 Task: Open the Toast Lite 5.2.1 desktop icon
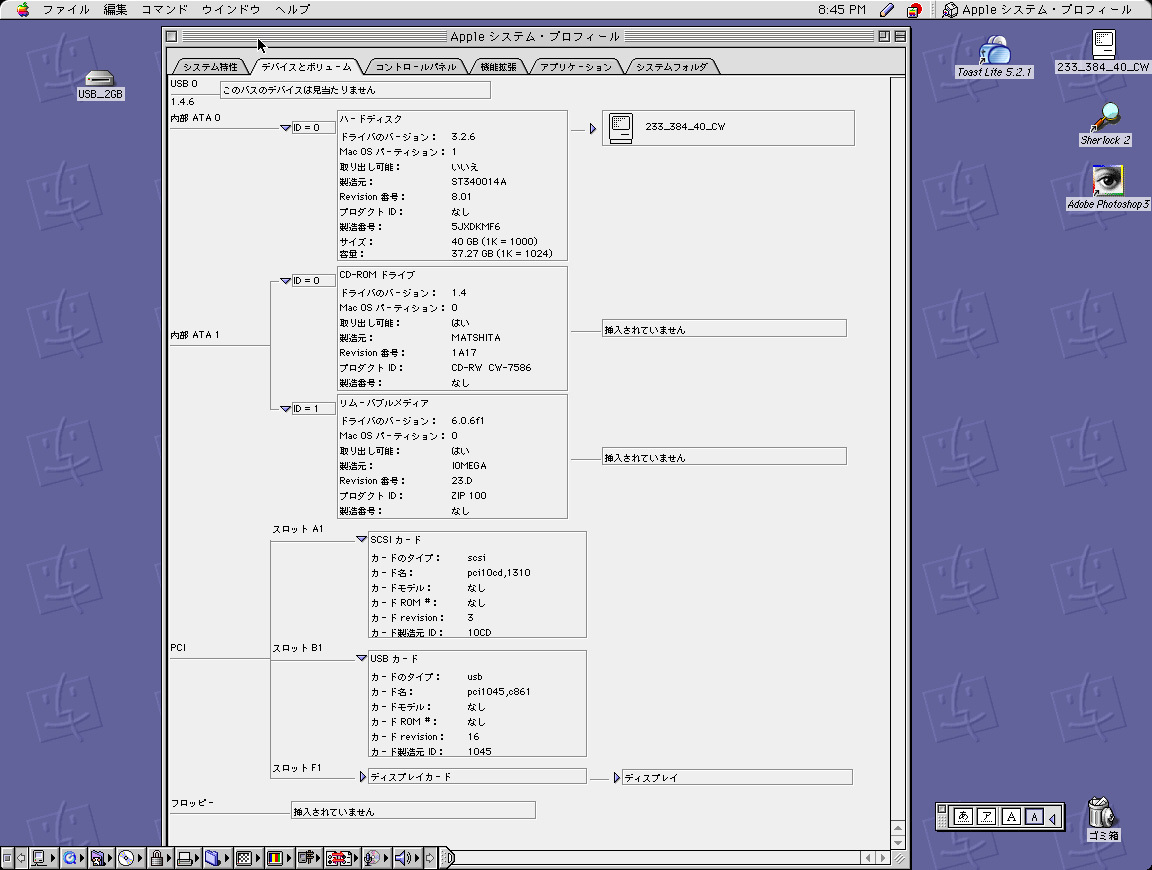click(994, 57)
